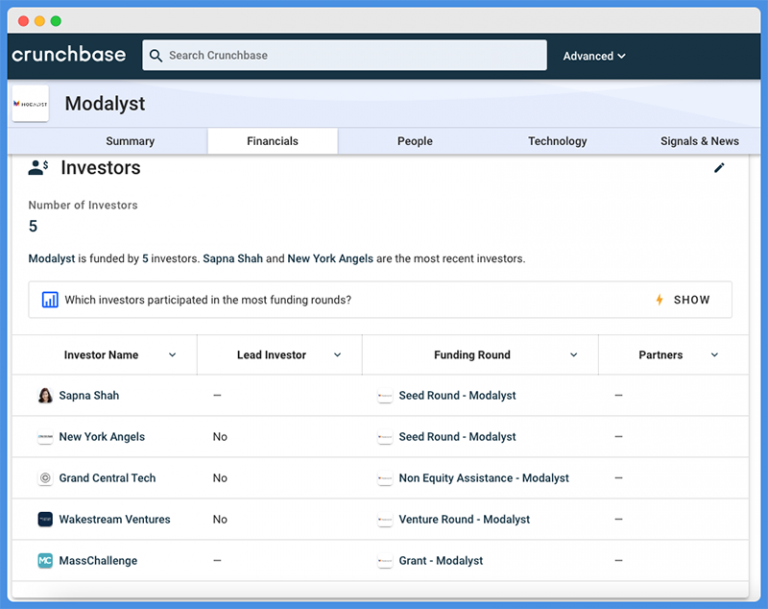Switch to the Summary tab

[130, 141]
